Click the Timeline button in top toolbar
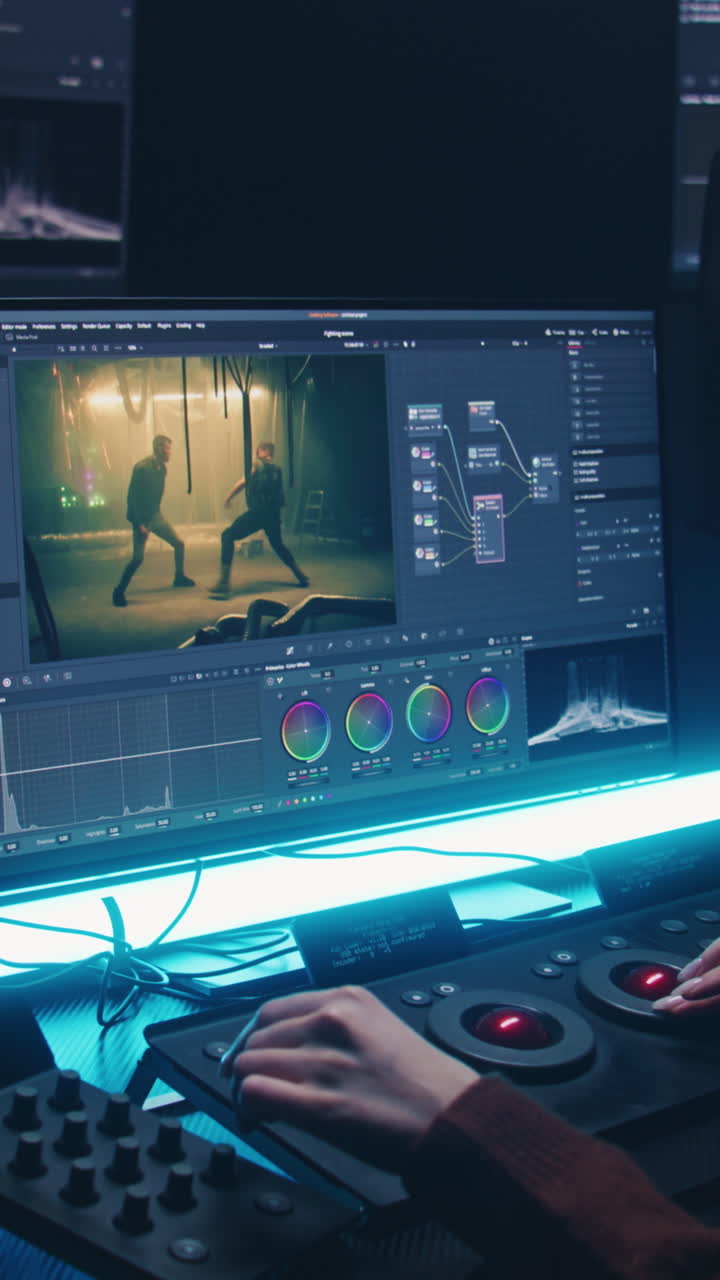This screenshot has width=720, height=1280. (x=555, y=331)
